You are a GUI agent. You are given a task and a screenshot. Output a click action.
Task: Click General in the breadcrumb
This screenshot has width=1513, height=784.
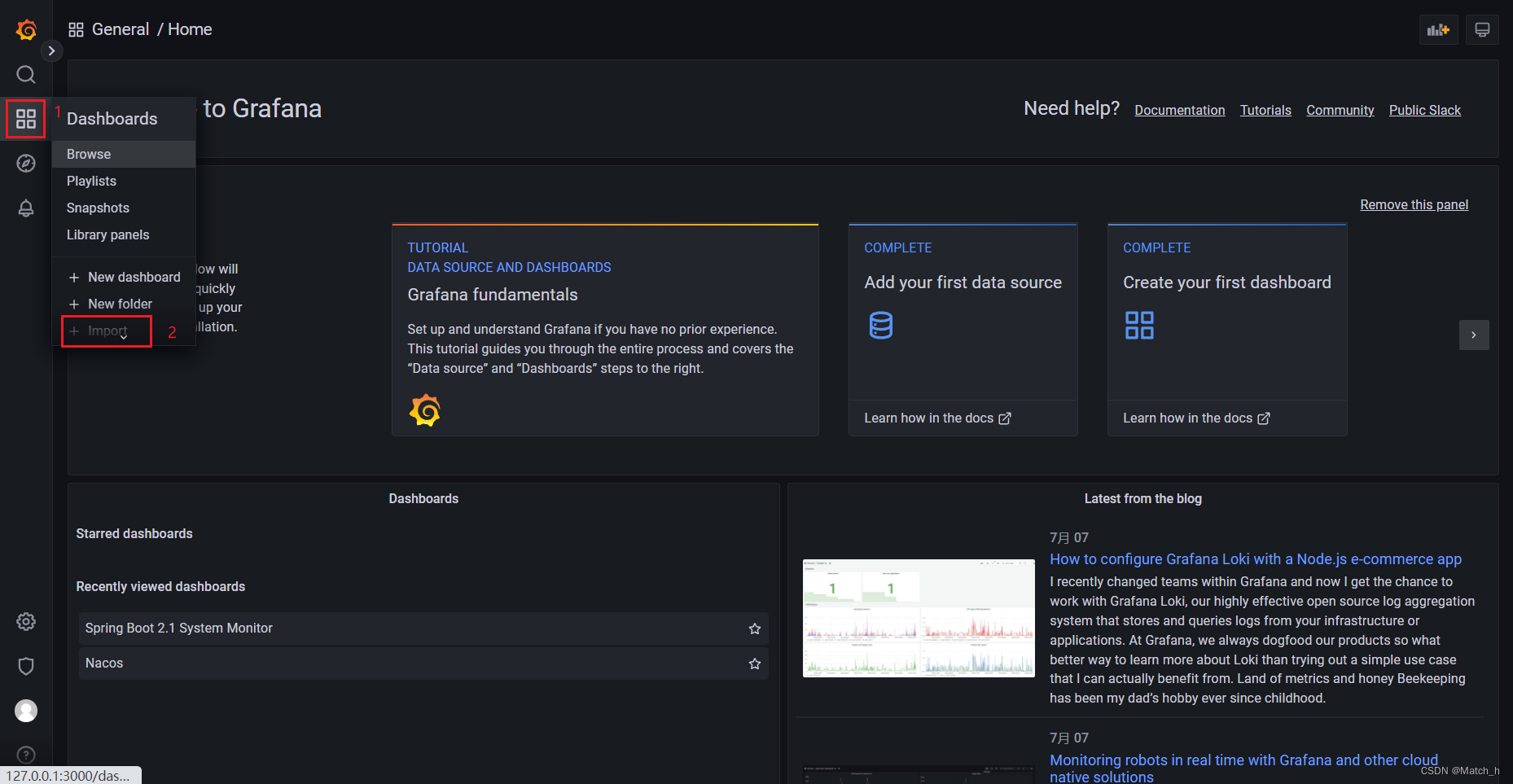[x=121, y=30]
